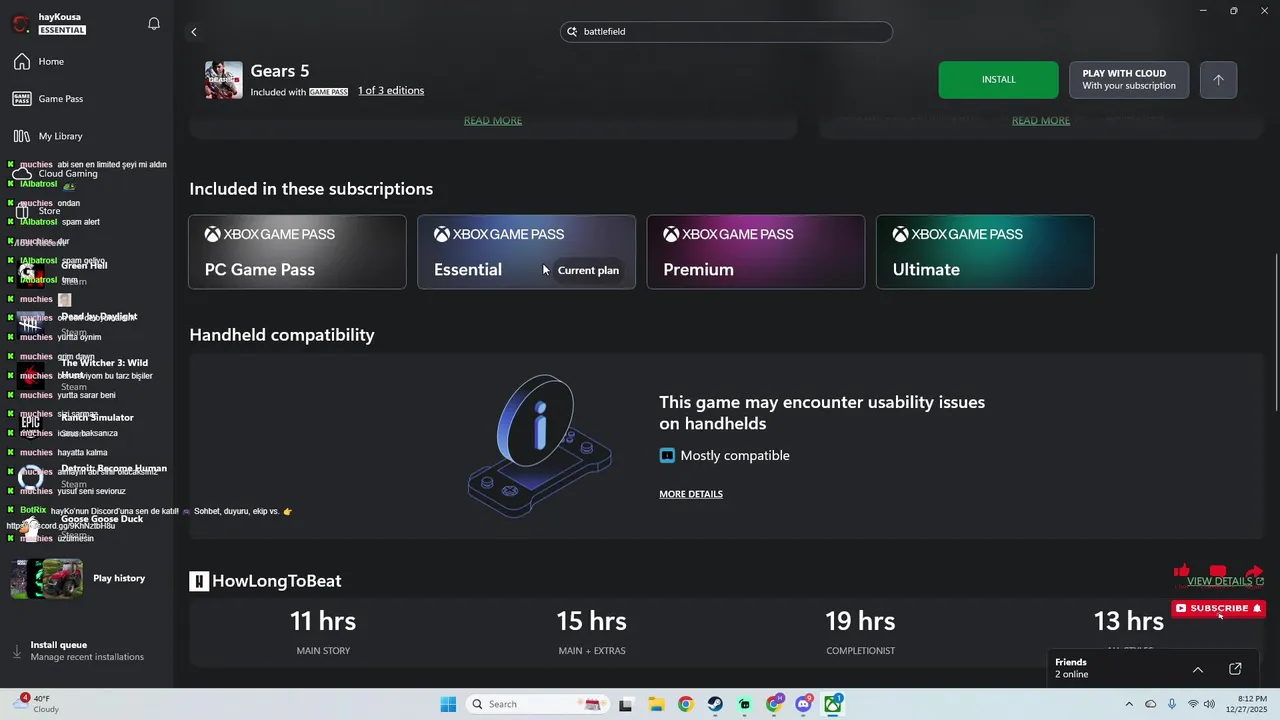Viewport: 1280px width, 720px height.
Task: Open Ranch Simulator in the sidebar
Action: (x=87, y=424)
